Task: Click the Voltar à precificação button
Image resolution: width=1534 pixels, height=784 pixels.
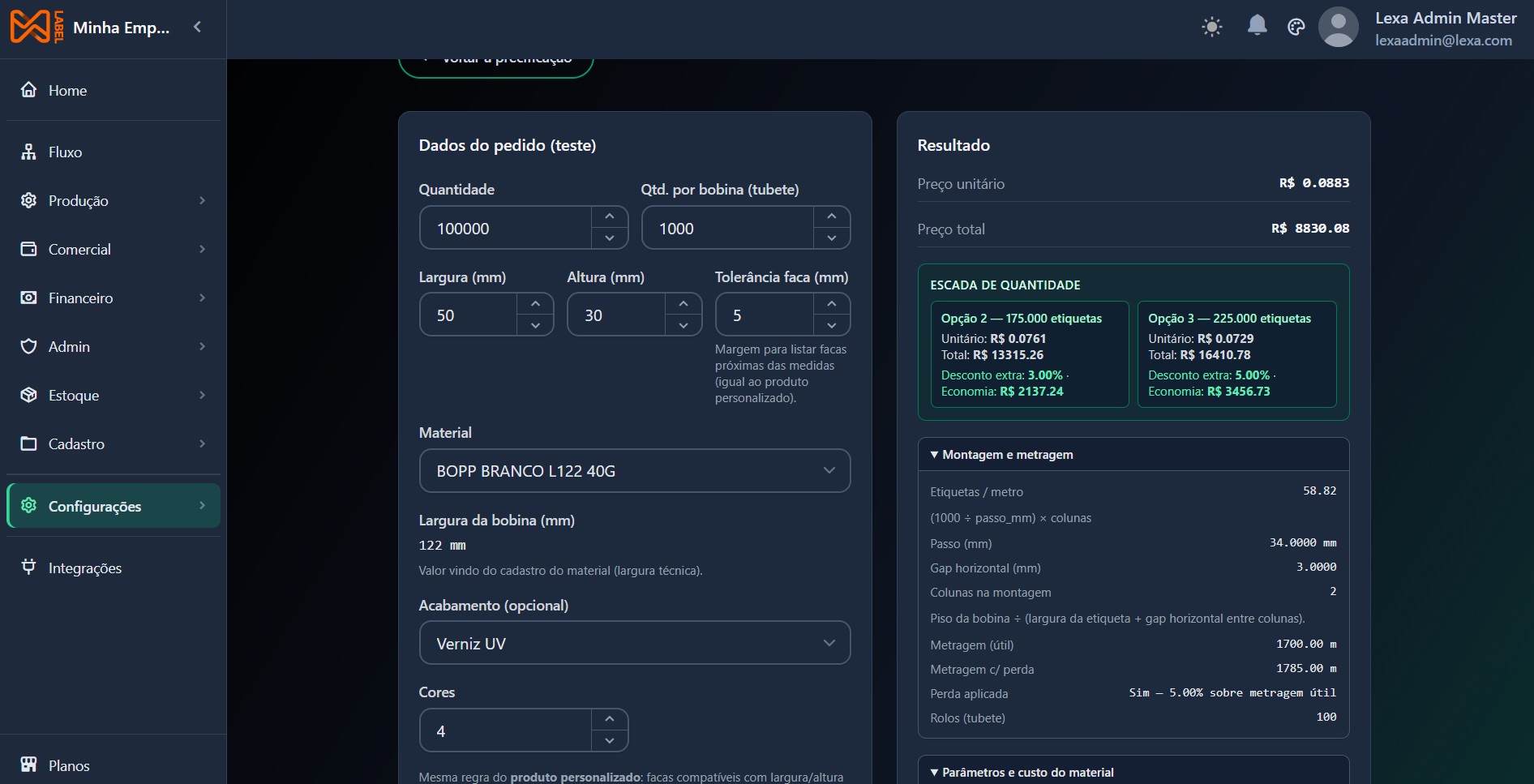Action: 496,68
